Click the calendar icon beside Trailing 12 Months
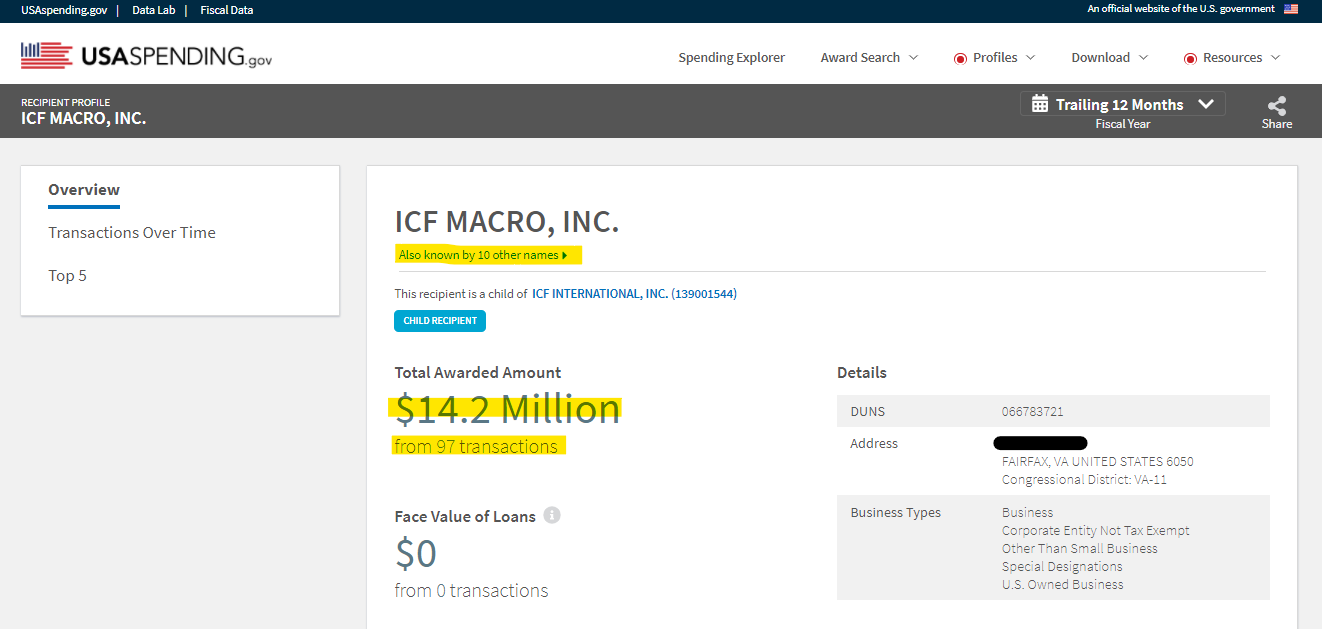The width and height of the screenshot is (1322, 629). coord(1040,104)
